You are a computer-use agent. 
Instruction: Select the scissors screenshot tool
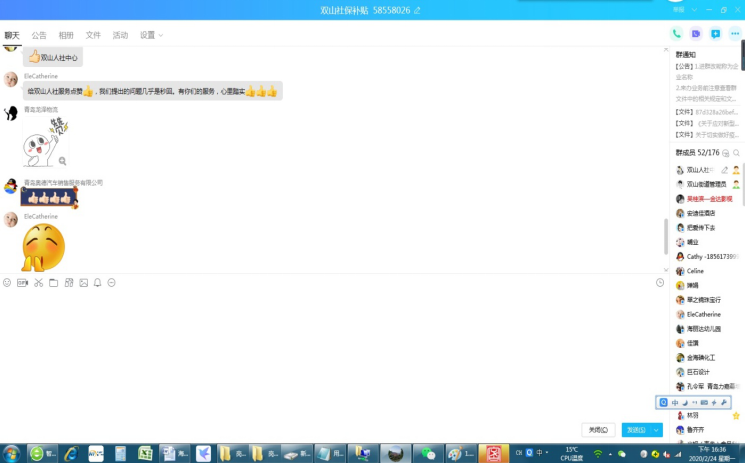point(38,283)
